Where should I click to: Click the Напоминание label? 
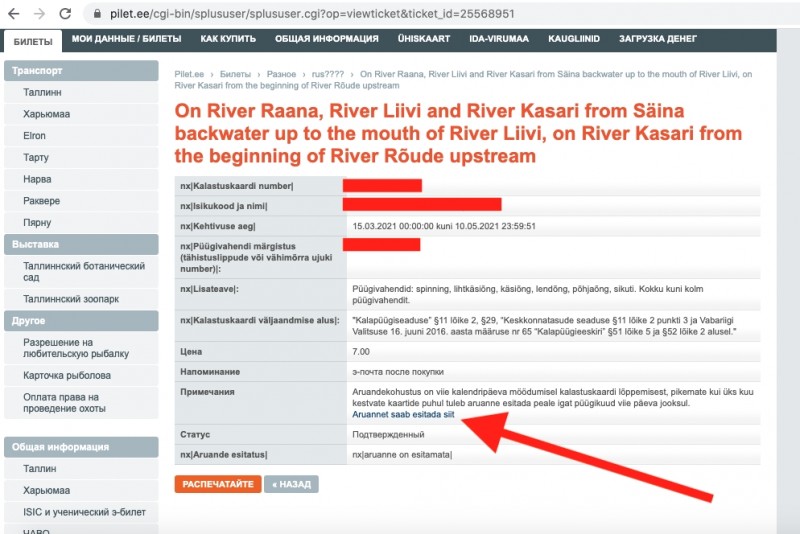[210, 372]
